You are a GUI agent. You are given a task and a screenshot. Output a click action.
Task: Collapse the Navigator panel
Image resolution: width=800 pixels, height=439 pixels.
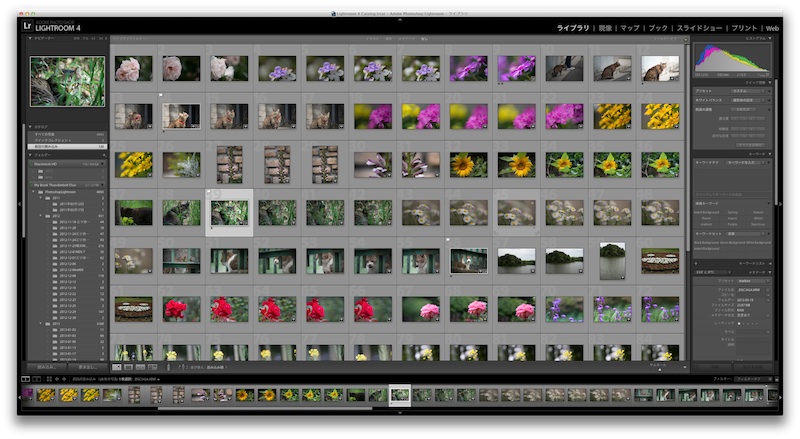pyautogui.click(x=30, y=38)
